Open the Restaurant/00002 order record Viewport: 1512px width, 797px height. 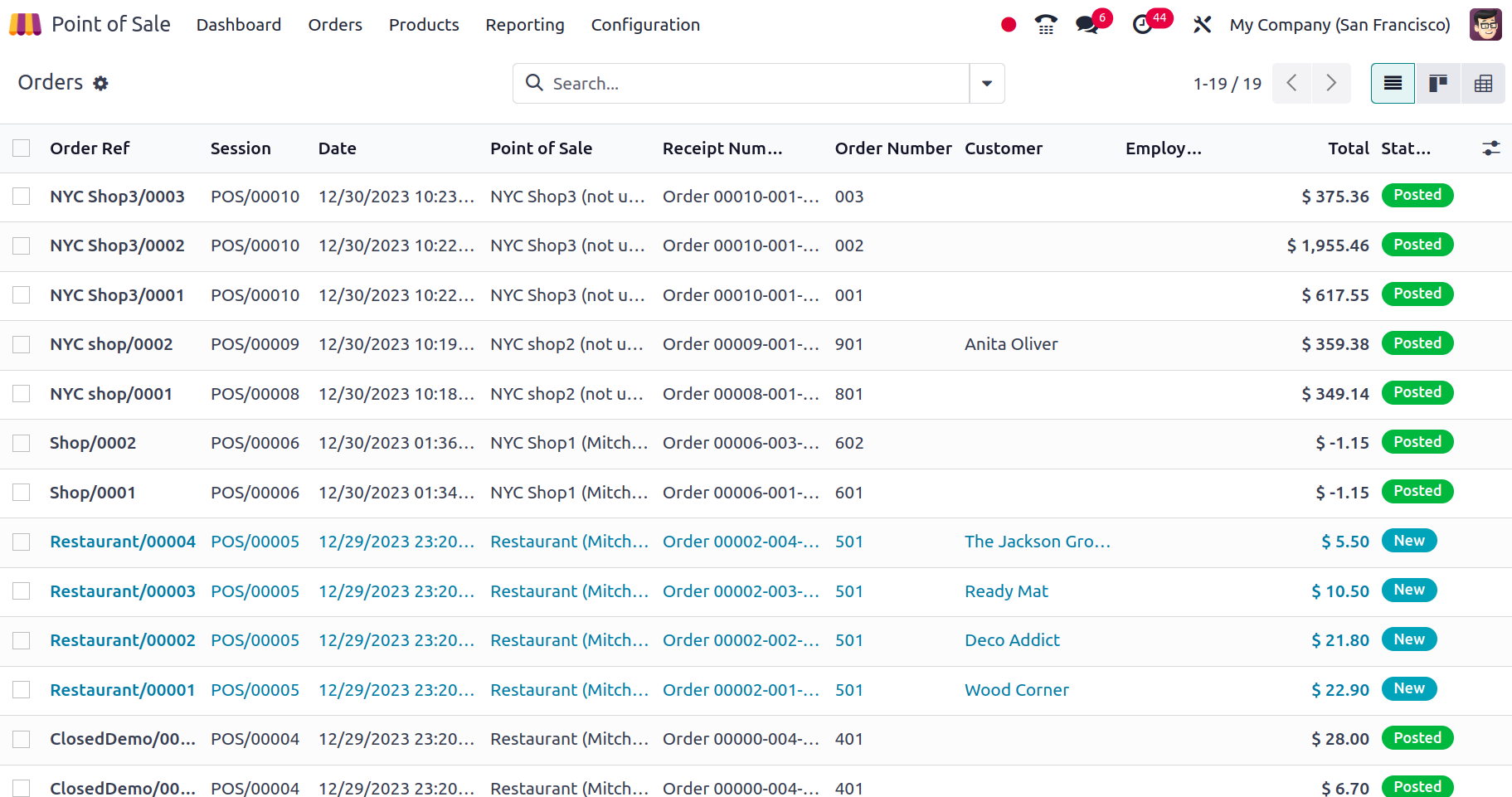123,640
